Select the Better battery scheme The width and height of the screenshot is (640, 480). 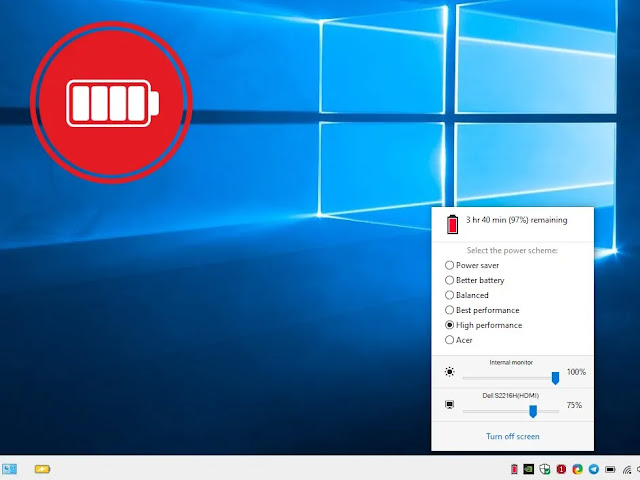475,280
